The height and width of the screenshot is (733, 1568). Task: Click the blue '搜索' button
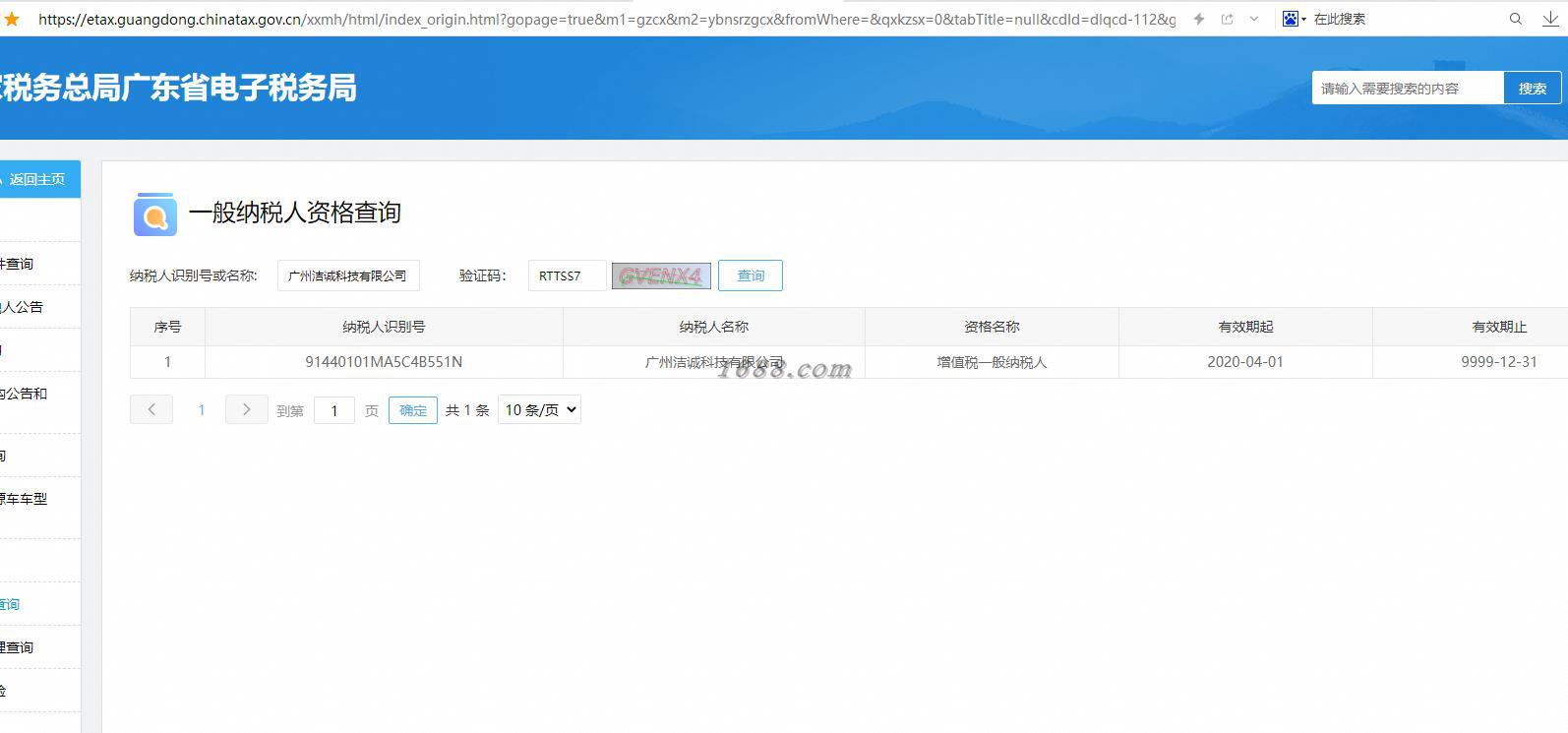[x=1533, y=88]
